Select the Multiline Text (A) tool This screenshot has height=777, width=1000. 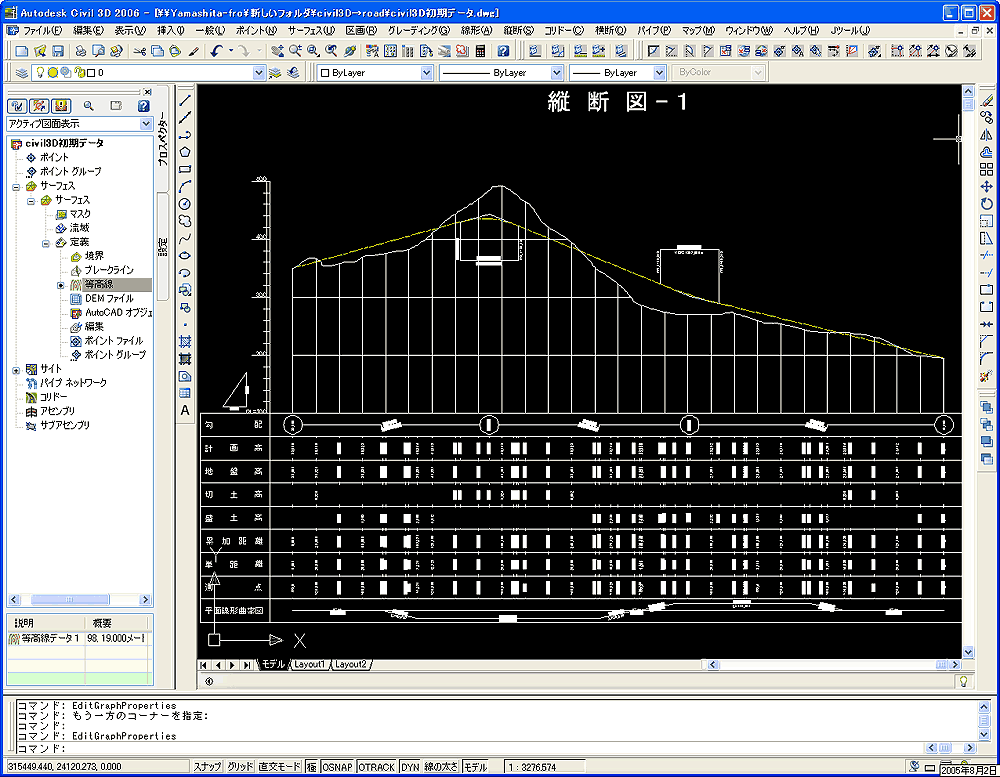pyautogui.click(x=185, y=410)
